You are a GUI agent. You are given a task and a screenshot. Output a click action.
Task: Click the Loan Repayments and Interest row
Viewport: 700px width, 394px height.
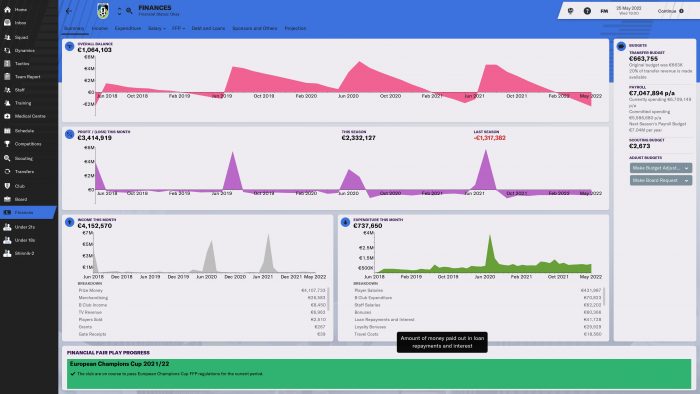pos(477,319)
